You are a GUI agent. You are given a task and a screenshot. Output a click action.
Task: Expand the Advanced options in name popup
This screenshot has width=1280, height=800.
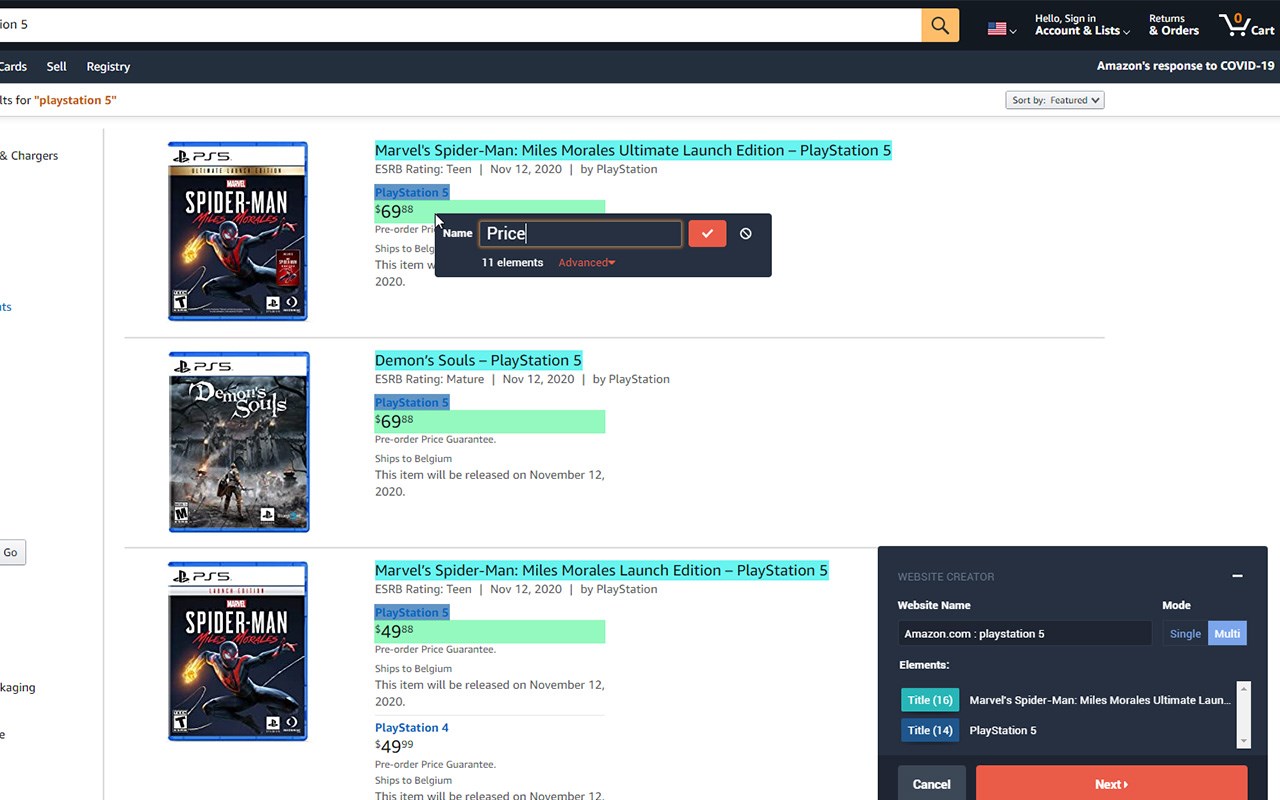587,263
